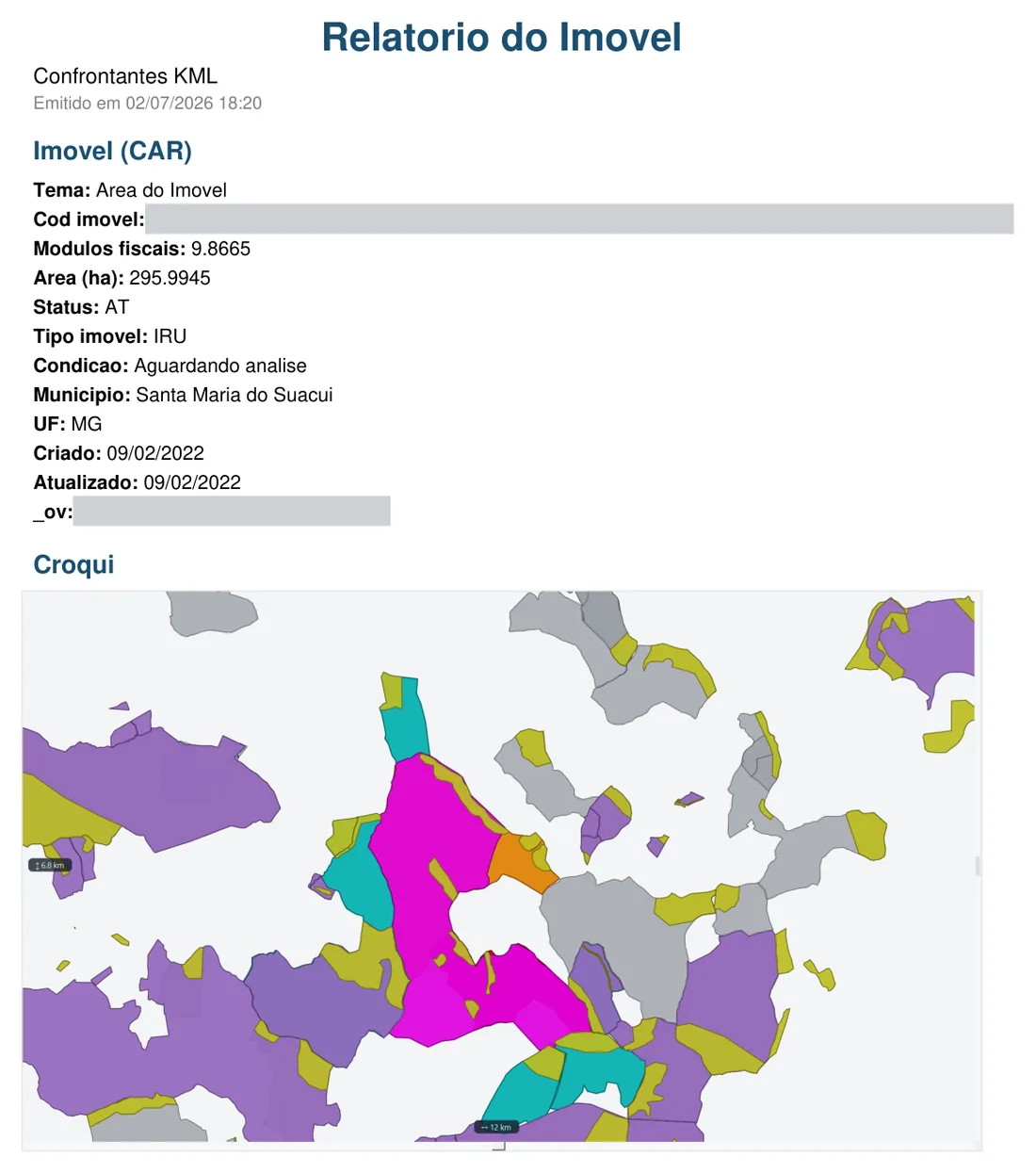The width and height of the screenshot is (1036, 1173).
Task: Click the redacted Cod imovel value field
Action: pyautogui.click(x=579, y=219)
